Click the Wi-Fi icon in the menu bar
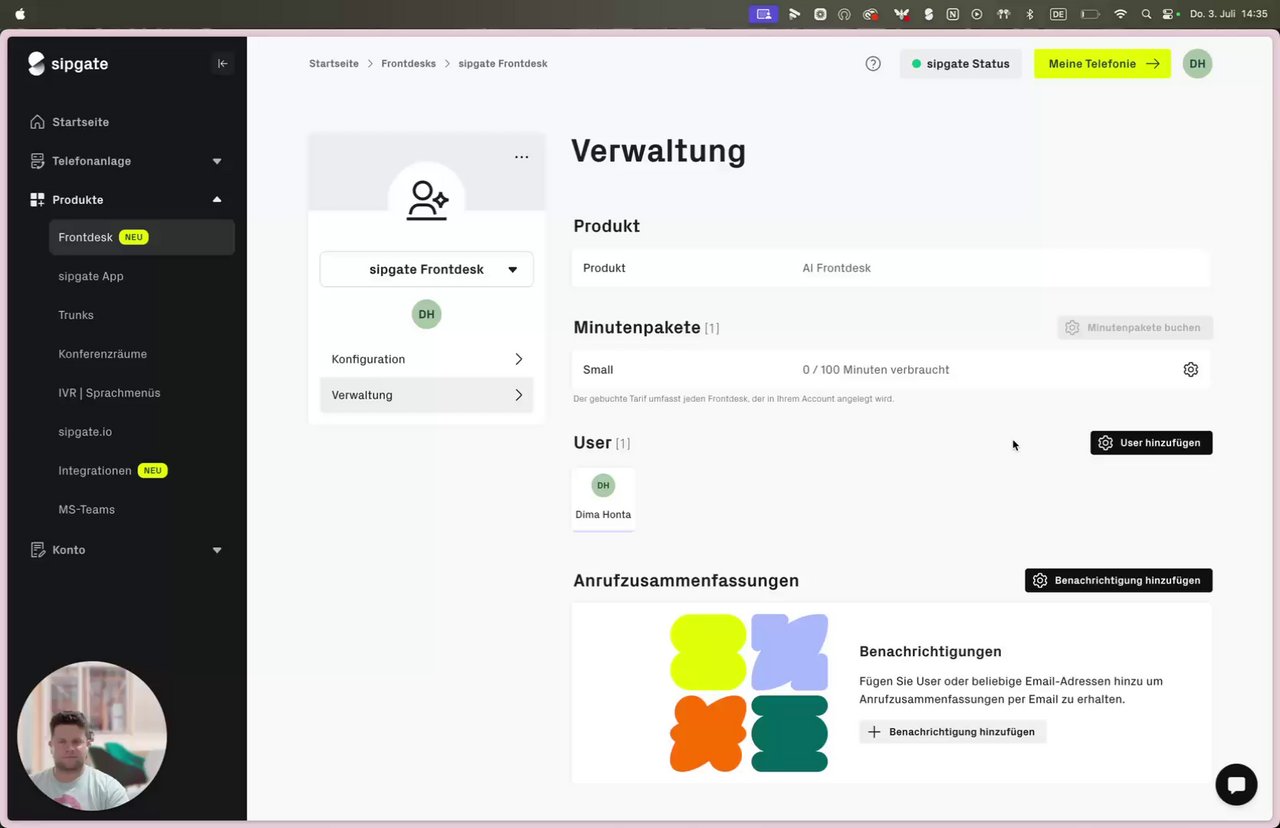The width and height of the screenshot is (1280, 828). 1120,14
